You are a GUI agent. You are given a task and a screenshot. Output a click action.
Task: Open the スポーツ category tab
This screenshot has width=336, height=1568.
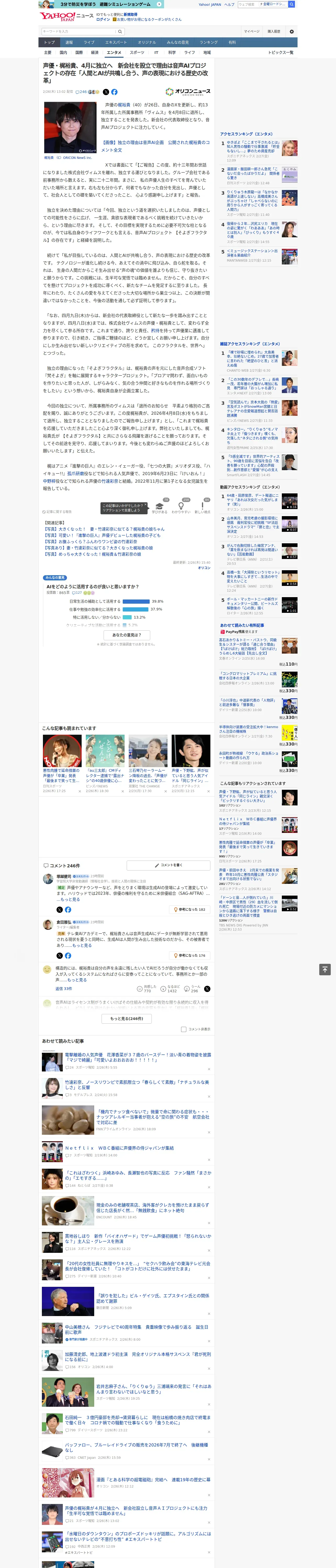pos(137,52)
